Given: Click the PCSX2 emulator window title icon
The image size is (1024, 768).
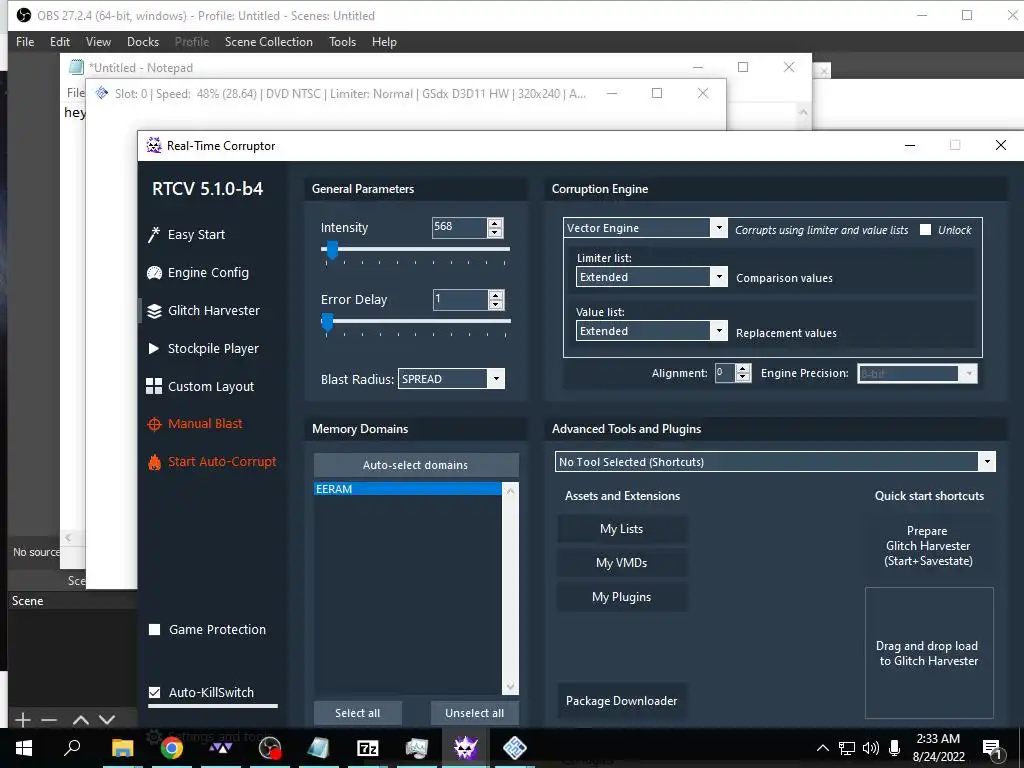Looking at the screenshot, I should (x=102, y=93).
